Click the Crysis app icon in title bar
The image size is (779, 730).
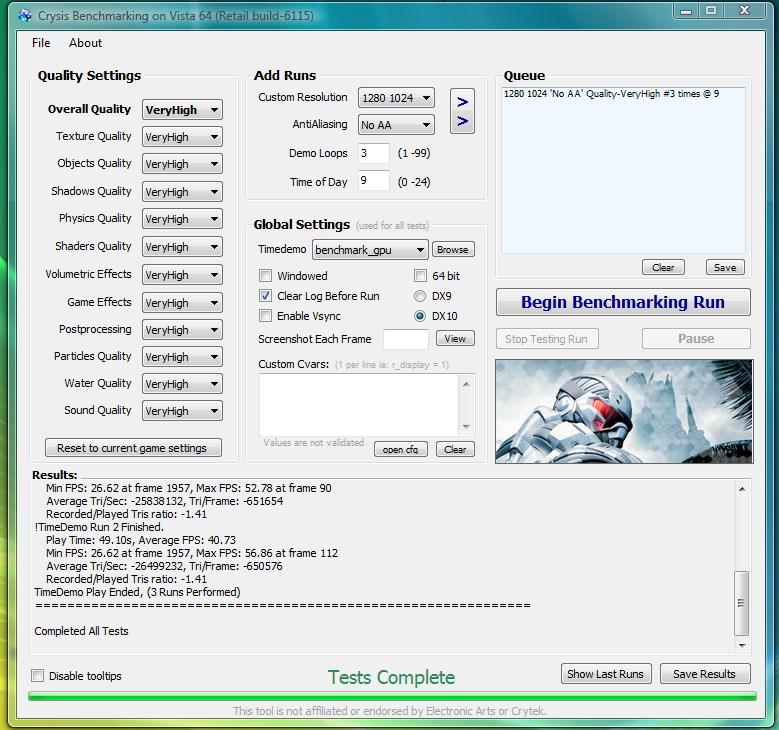click(x=25, y=15)
